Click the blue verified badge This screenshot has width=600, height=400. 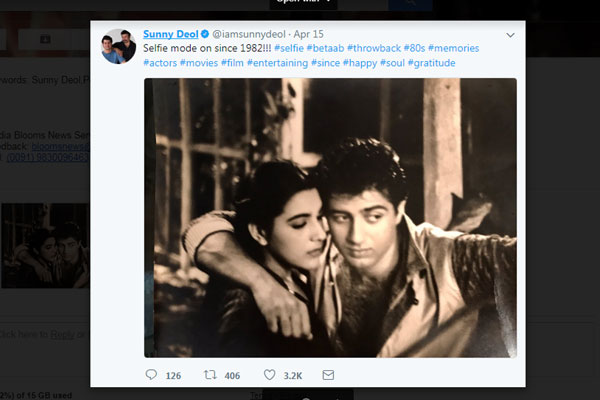tap(204, 34)
